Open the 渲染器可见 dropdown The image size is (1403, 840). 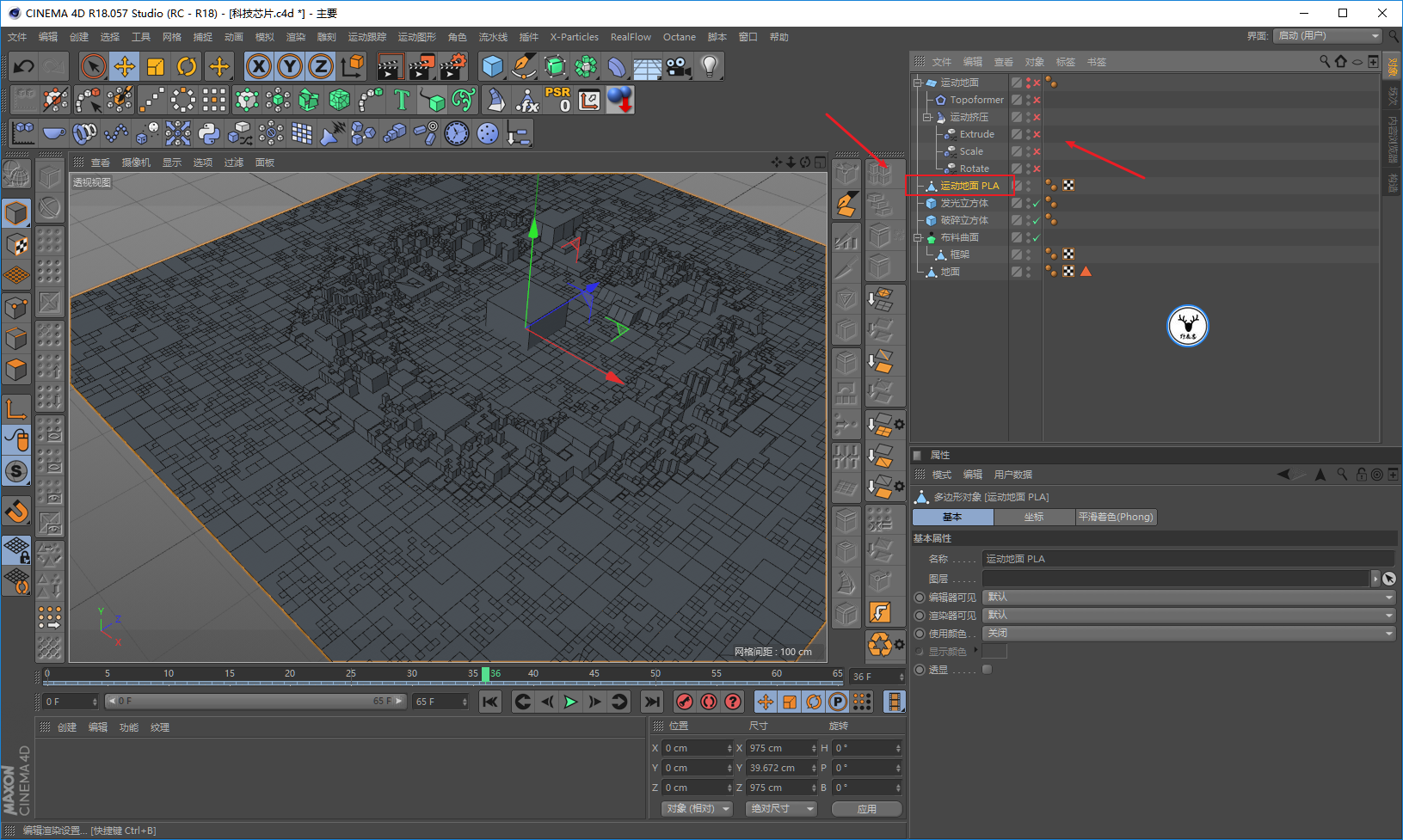pyautogui.click(x=1189, y=615)
